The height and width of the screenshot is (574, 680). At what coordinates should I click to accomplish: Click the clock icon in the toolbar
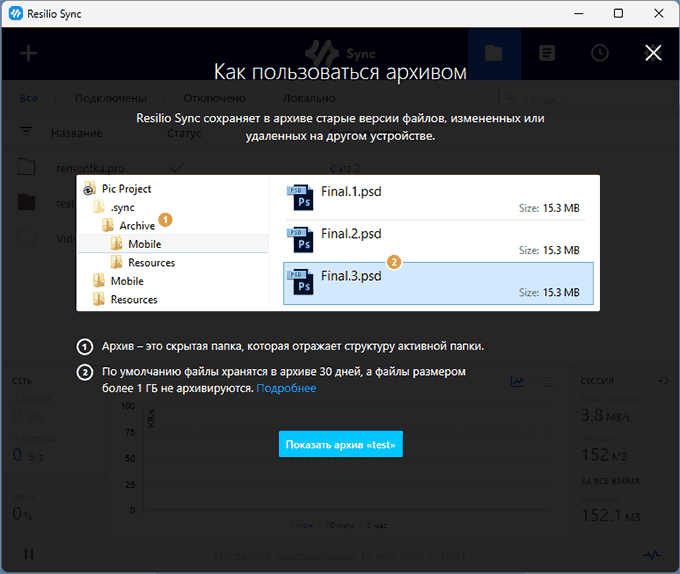coord(600,54)
